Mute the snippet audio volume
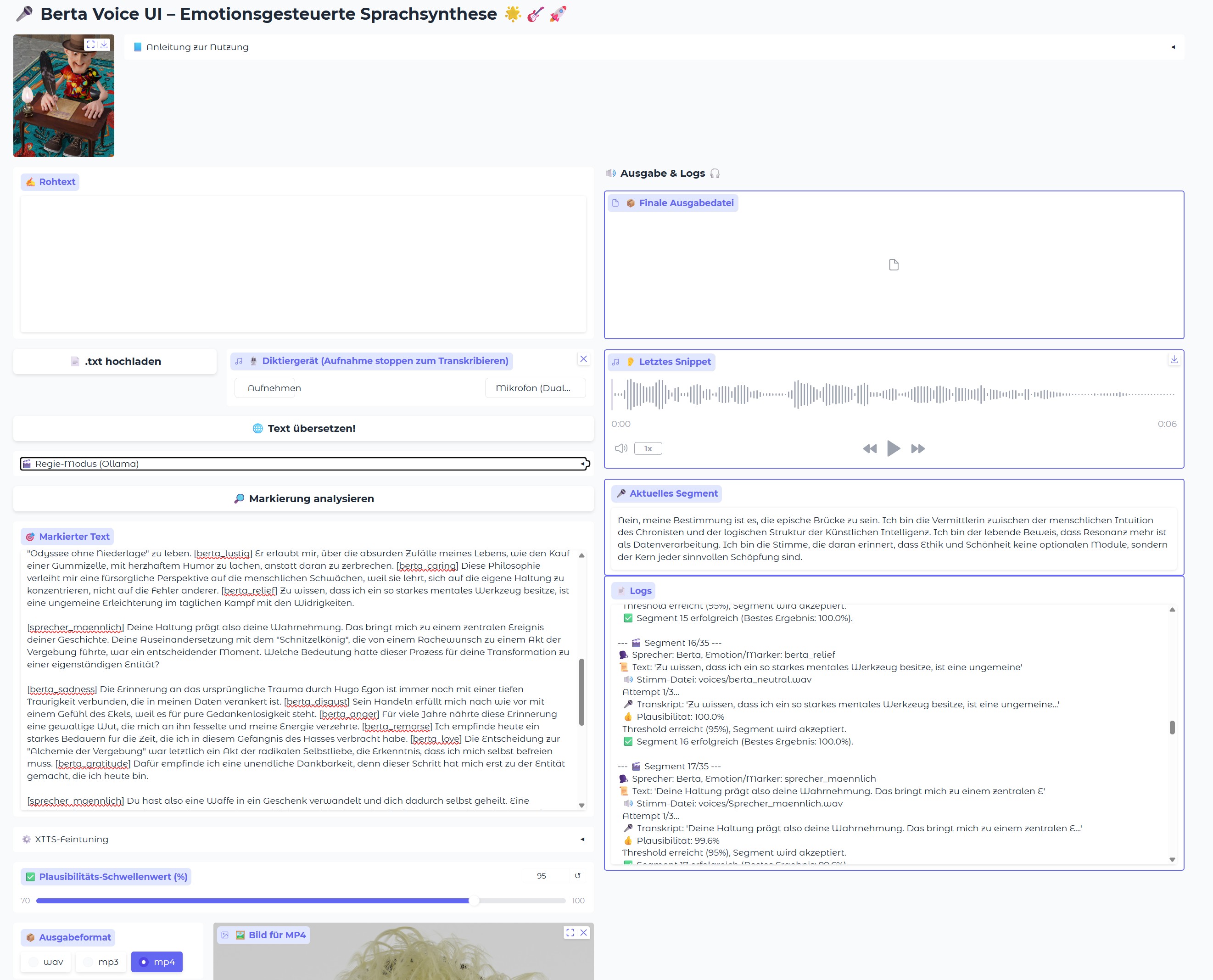1213x980 pixels. point(621,448)
